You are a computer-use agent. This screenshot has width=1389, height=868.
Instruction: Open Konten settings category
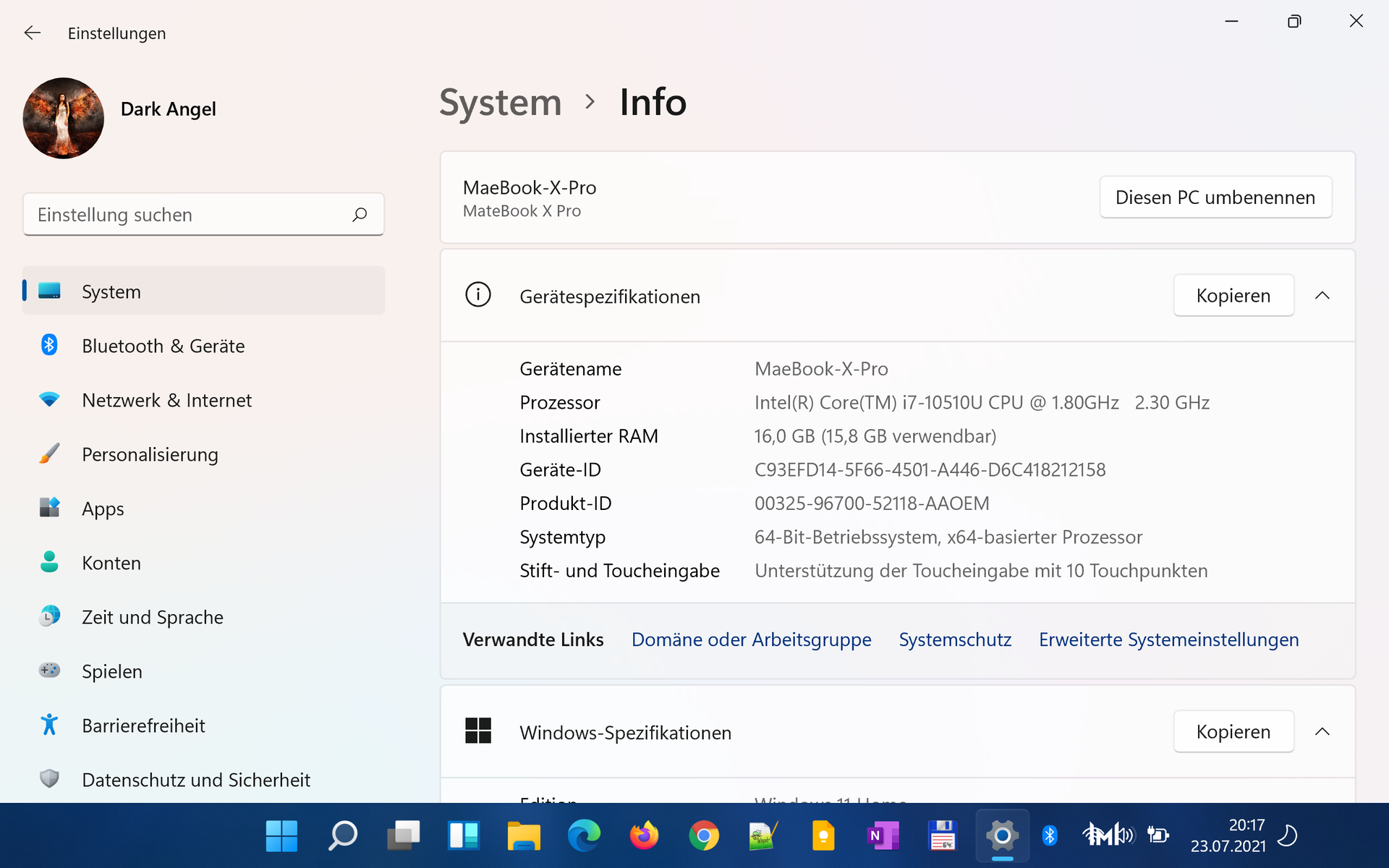coord(203,563)
